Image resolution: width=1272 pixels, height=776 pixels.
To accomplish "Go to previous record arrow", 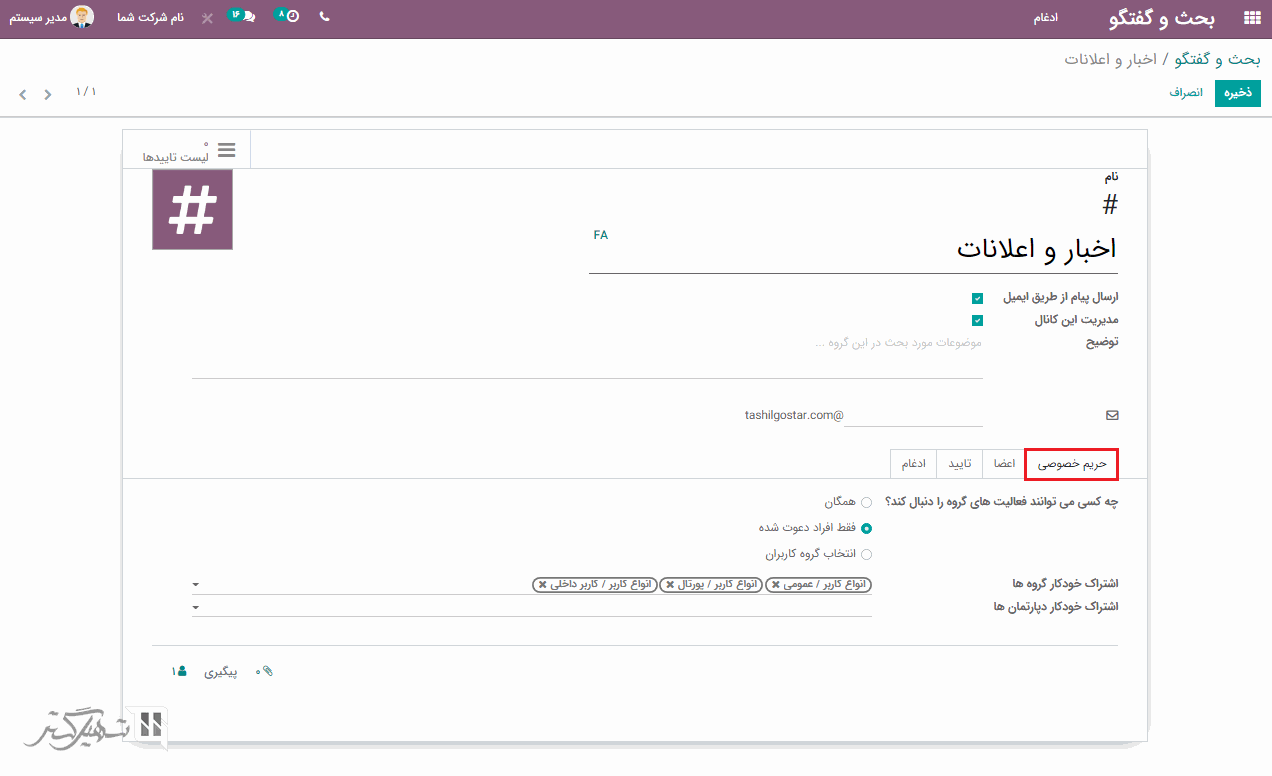I will click(x=47, y=95).
